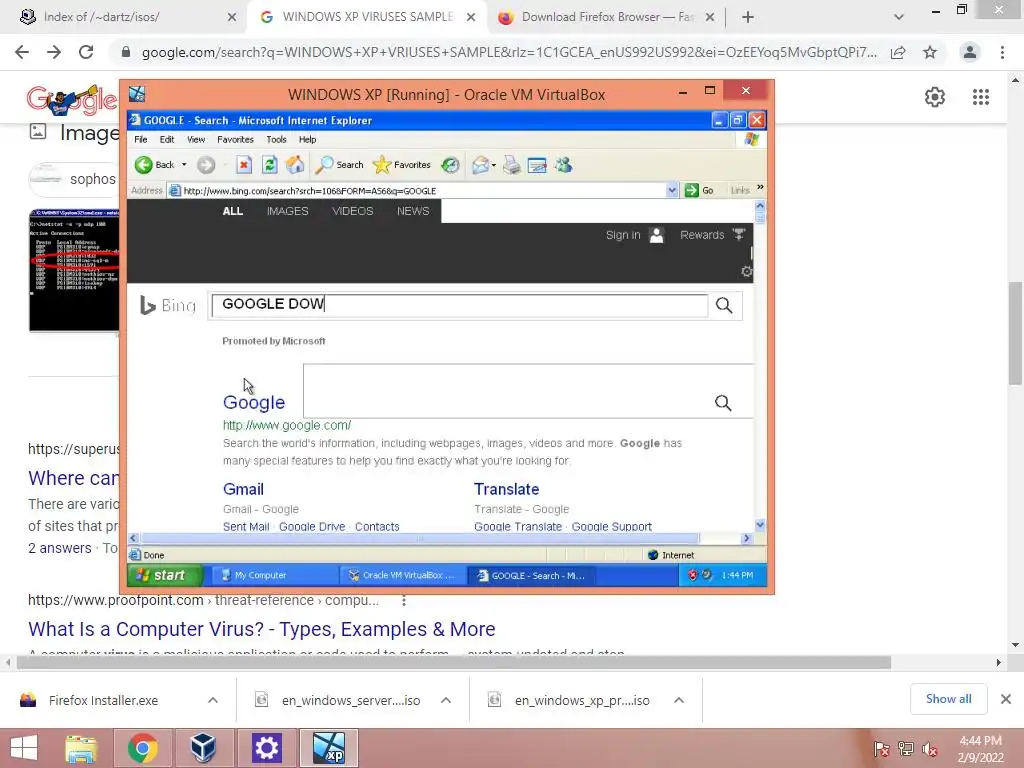
Task: Open the What Is a Computer Virus result
Action: tap(262, 629)
